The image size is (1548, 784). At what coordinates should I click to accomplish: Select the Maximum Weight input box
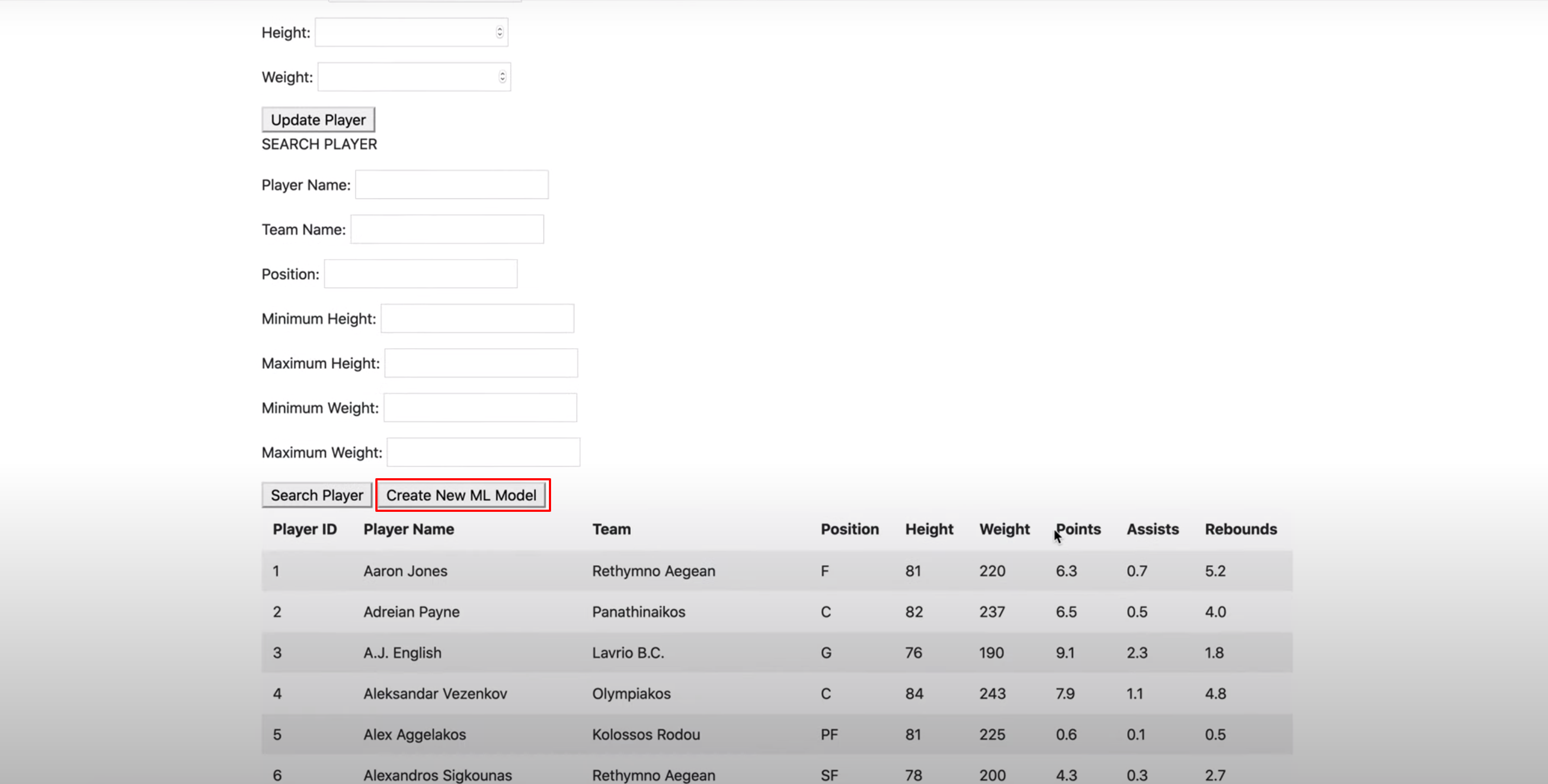pos(483,452)
